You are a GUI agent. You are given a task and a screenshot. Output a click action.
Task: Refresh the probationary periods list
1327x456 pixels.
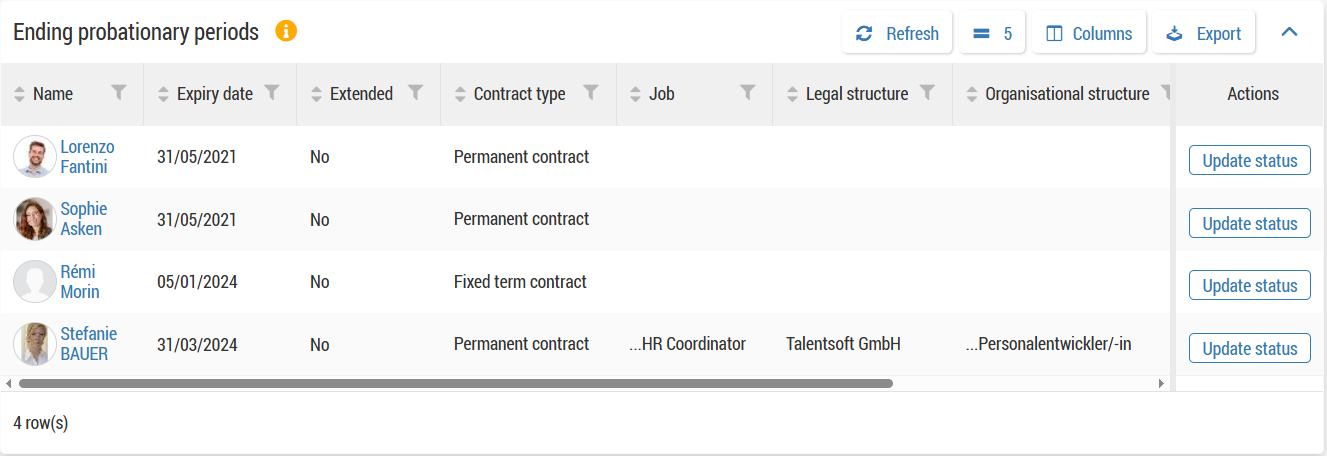(x=897, y=33)
